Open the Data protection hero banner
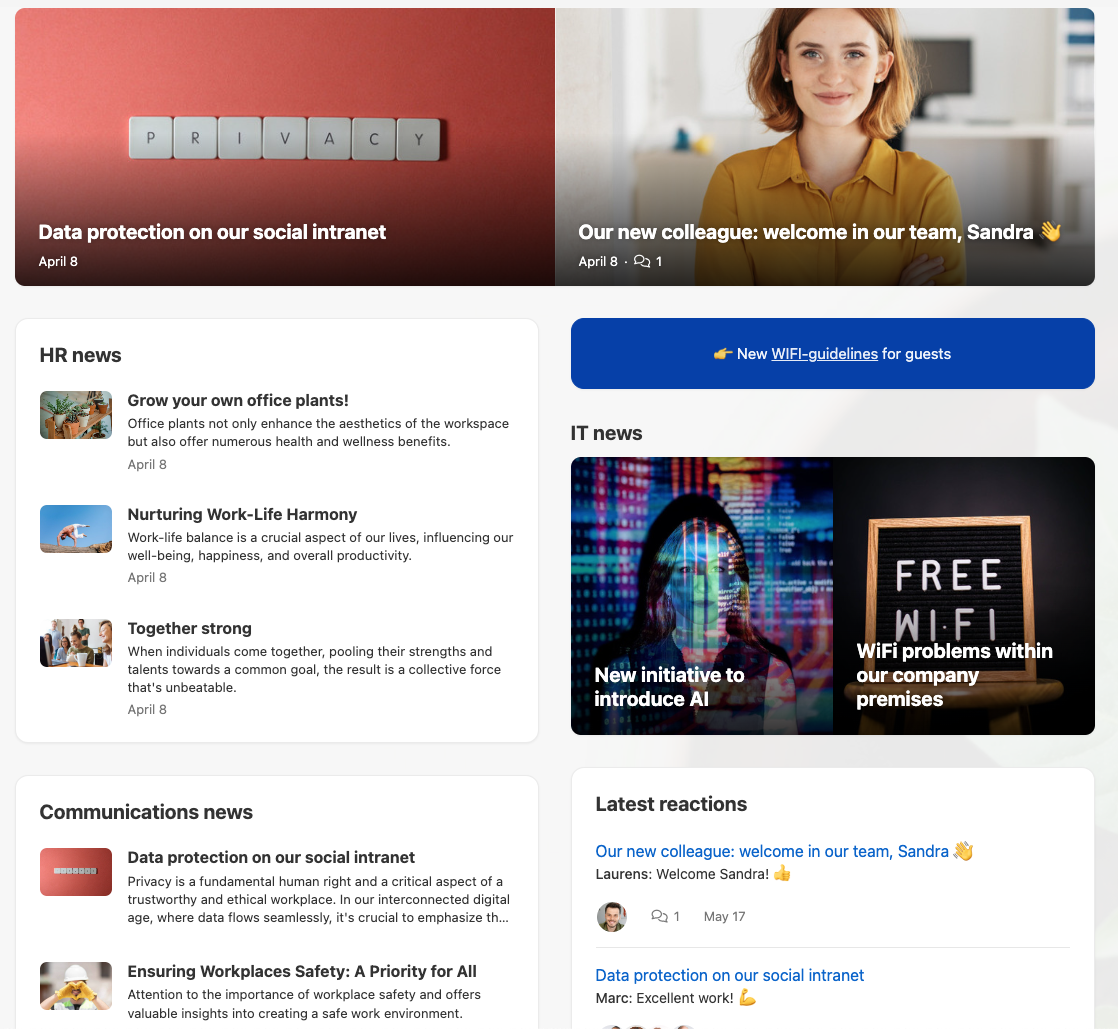This screenshot has width=1118, height=1029. point(284,147)
